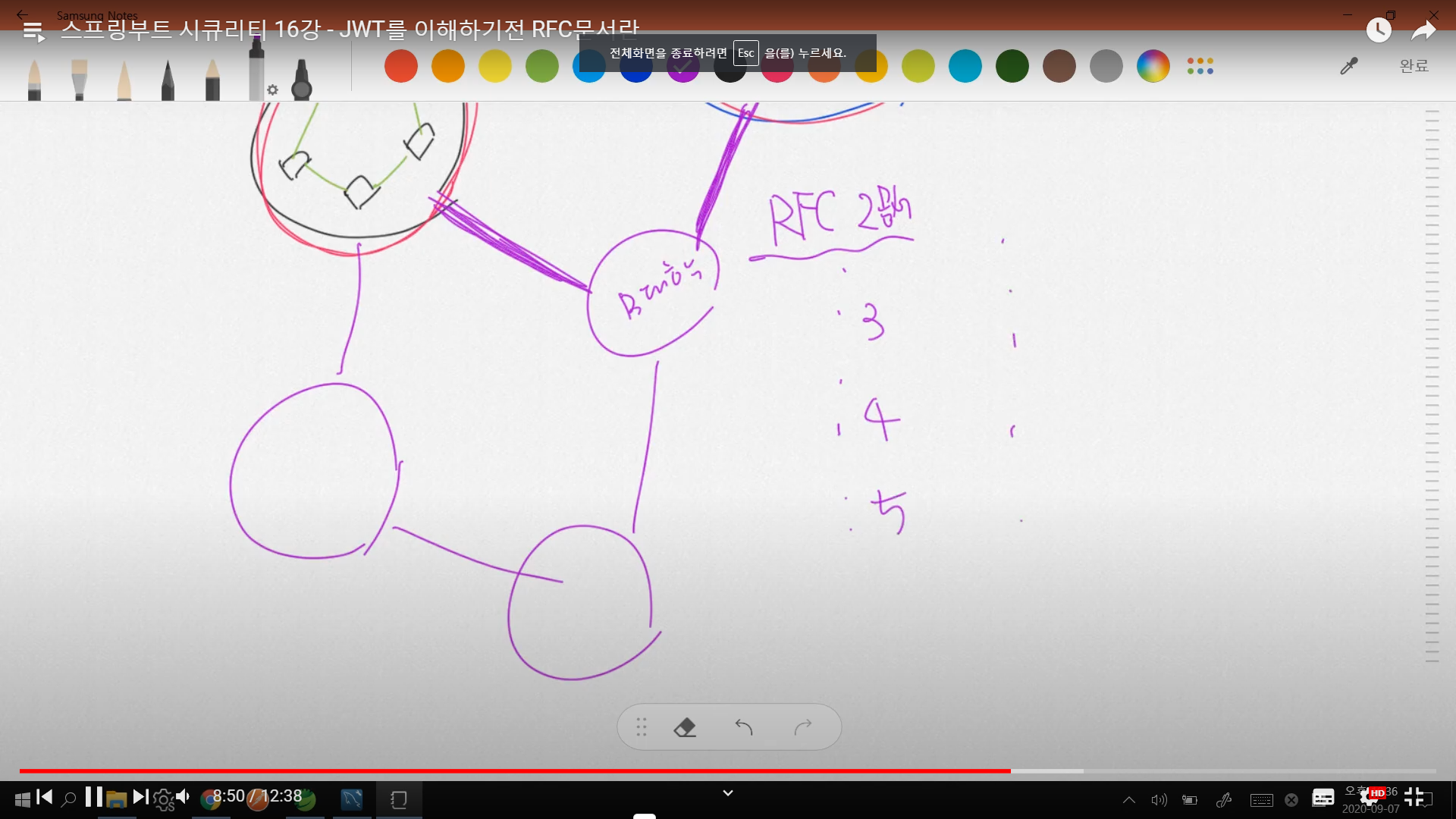1456x819 pixels.
Task: Open the video playlist menu
Action: [33, 31]
